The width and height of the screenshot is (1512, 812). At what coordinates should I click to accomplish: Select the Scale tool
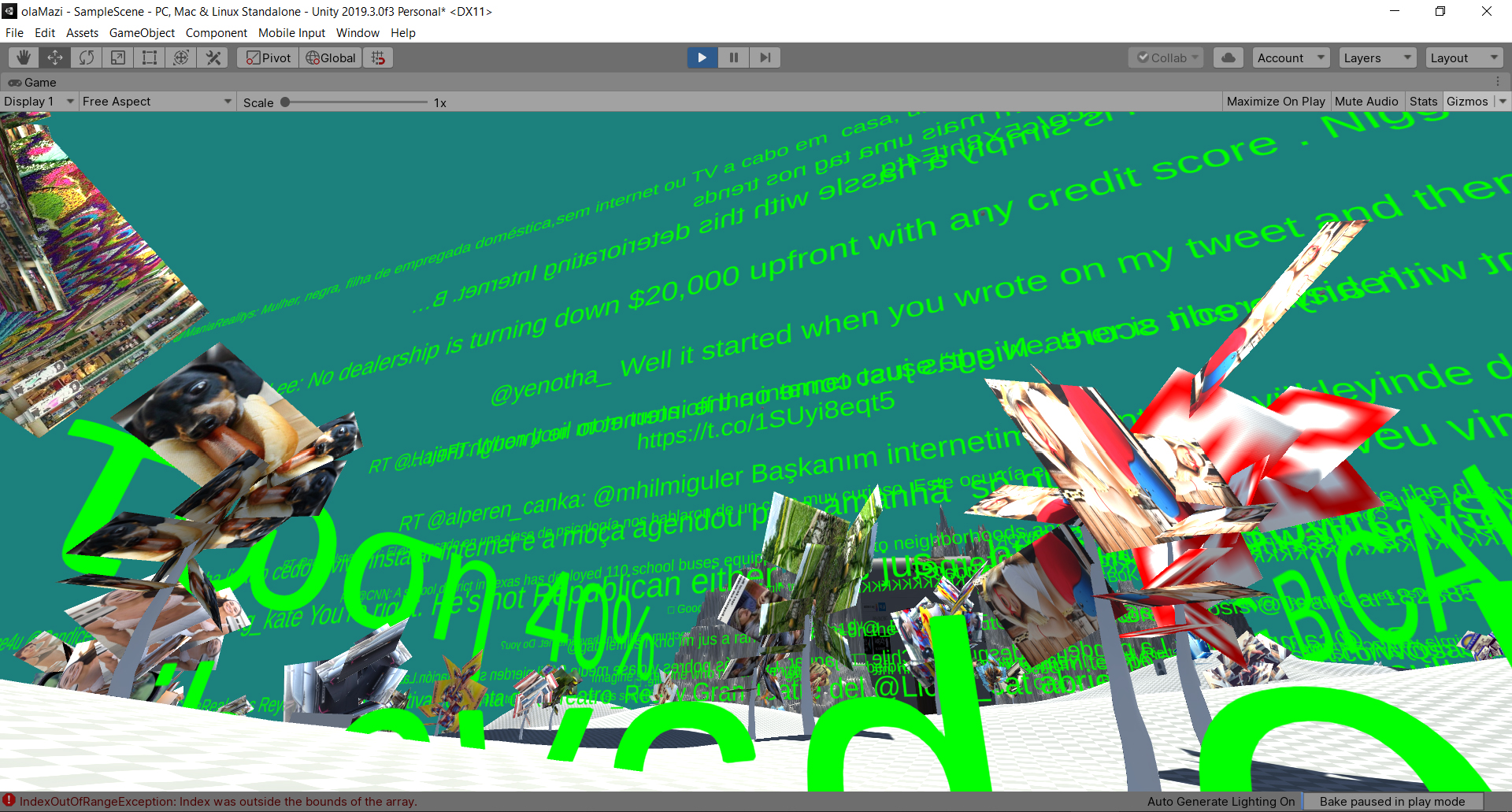(118, 57)
